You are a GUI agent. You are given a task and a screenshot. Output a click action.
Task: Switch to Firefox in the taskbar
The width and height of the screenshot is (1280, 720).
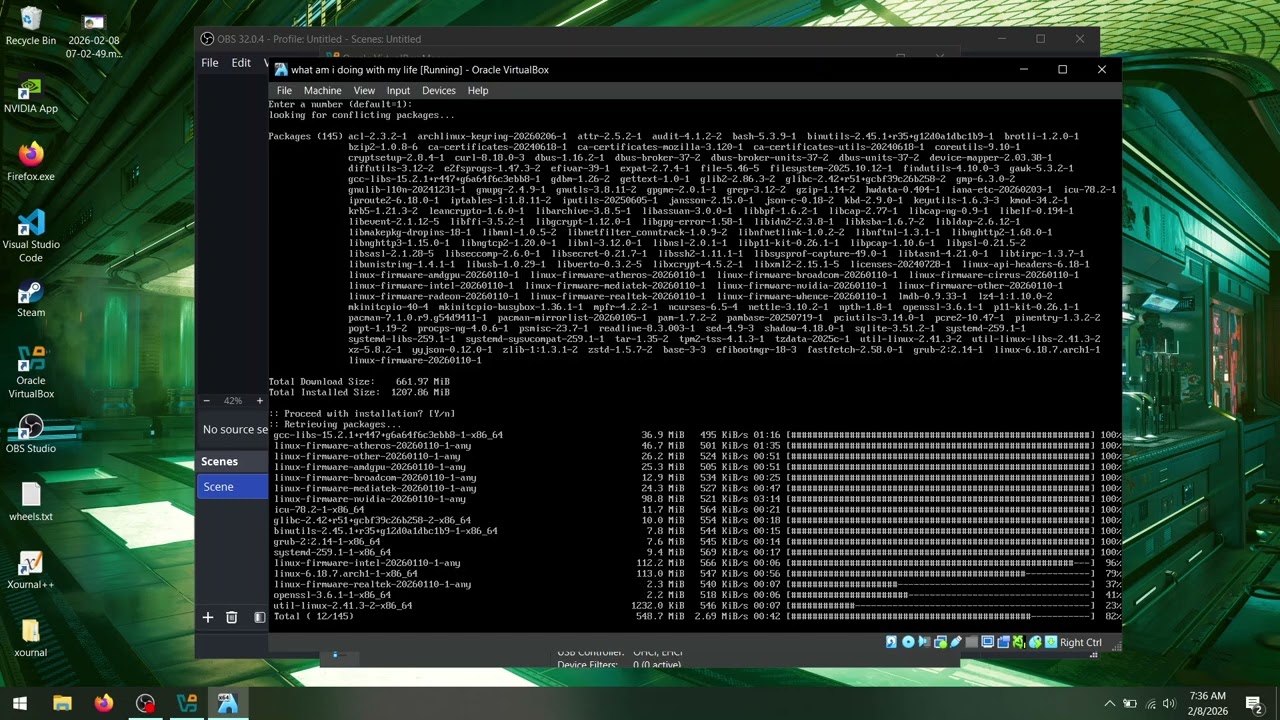[x=104, y=703]
